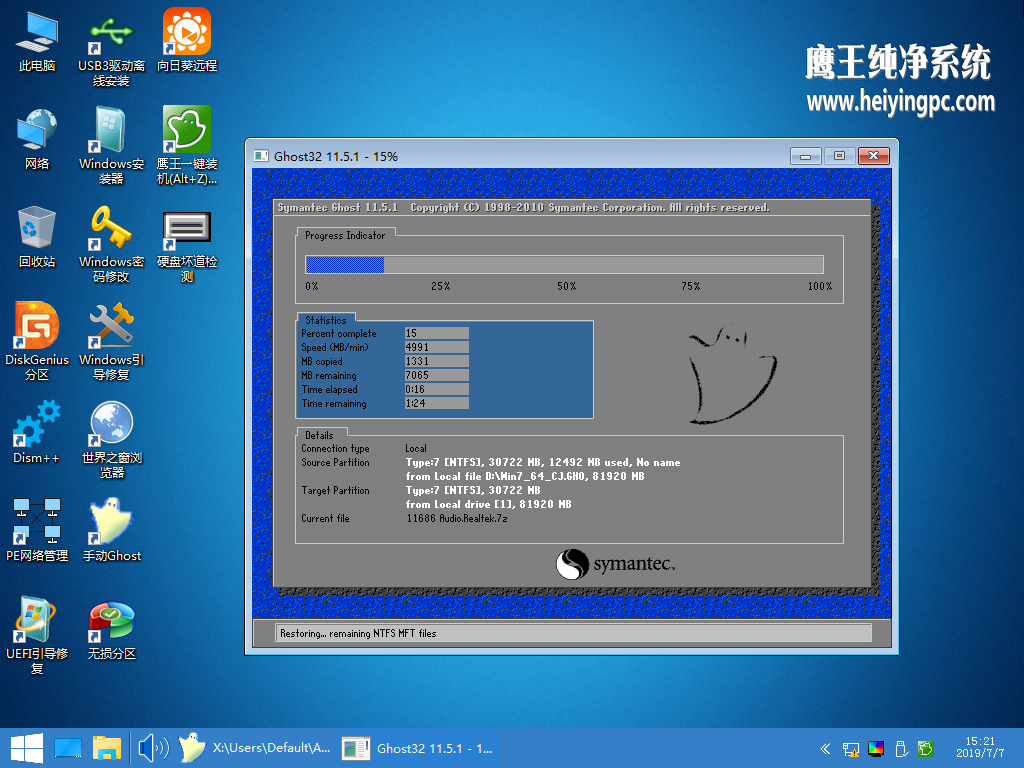The image size is (1024, 768).
Task: Click the USB device tray icon
Action: pyautogui.click(x=901, y=749)
